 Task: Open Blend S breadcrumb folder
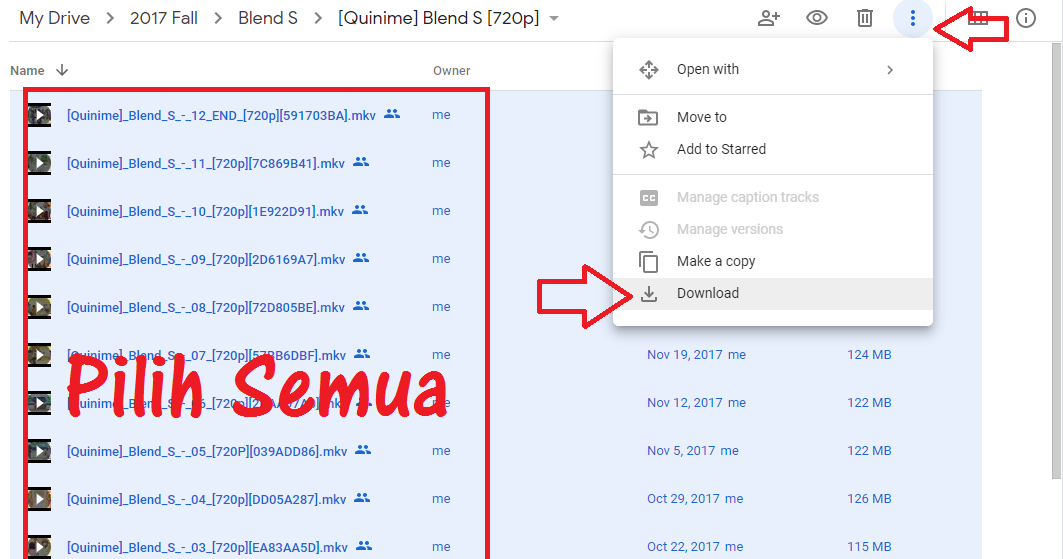[268, 18]
